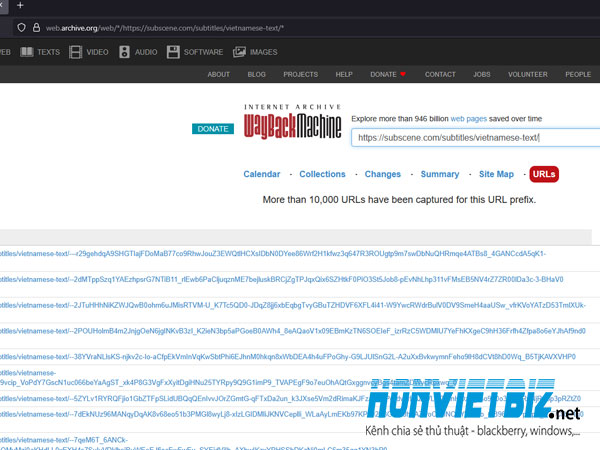Open the JOBS page
The image size is (600, 450).
[x=481, y=74]
